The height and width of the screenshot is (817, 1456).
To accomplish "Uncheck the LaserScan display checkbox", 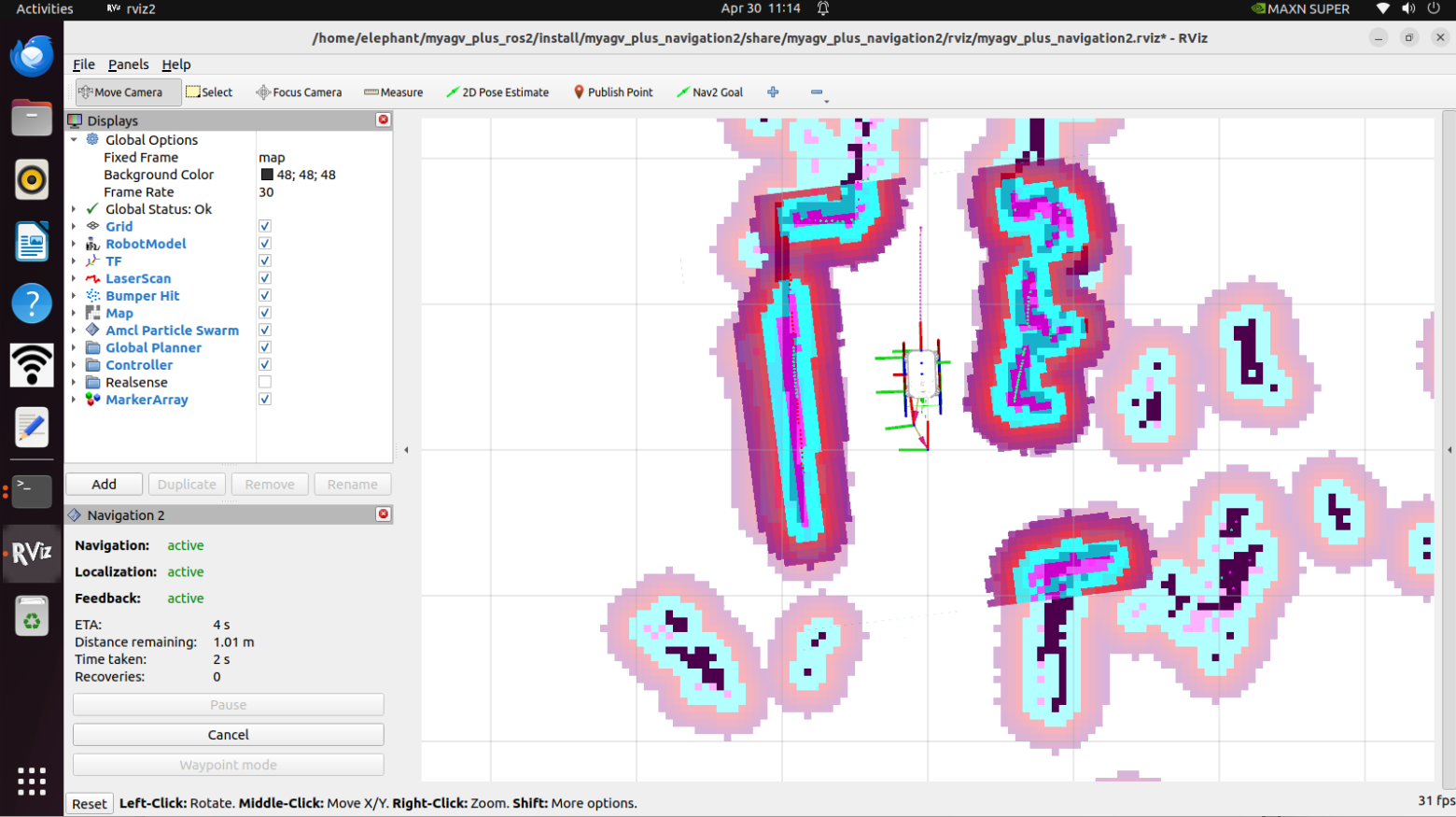I will [265, 278].
